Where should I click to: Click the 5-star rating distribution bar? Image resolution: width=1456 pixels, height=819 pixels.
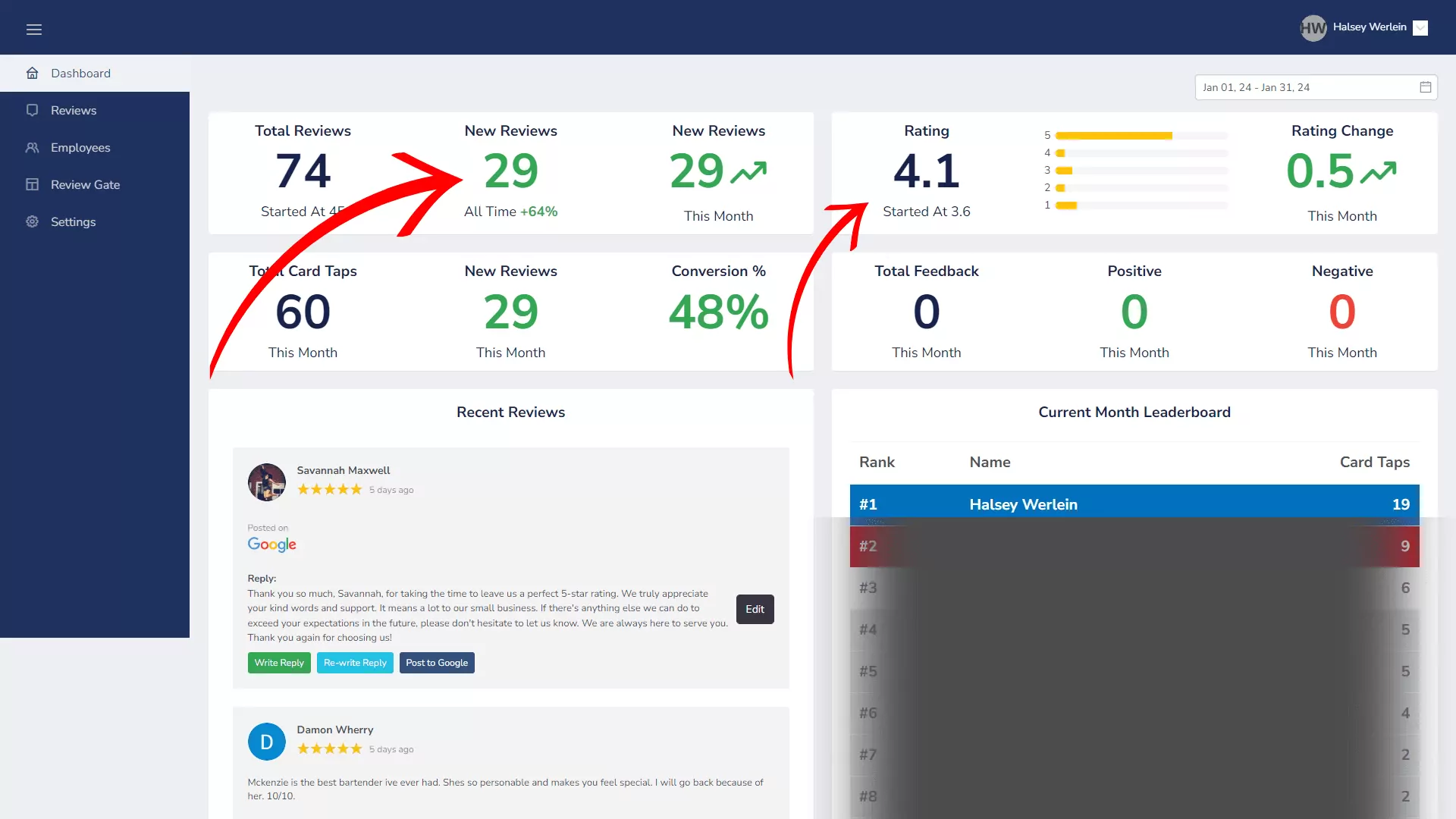pyautogui.click(x=1113, y=136)
